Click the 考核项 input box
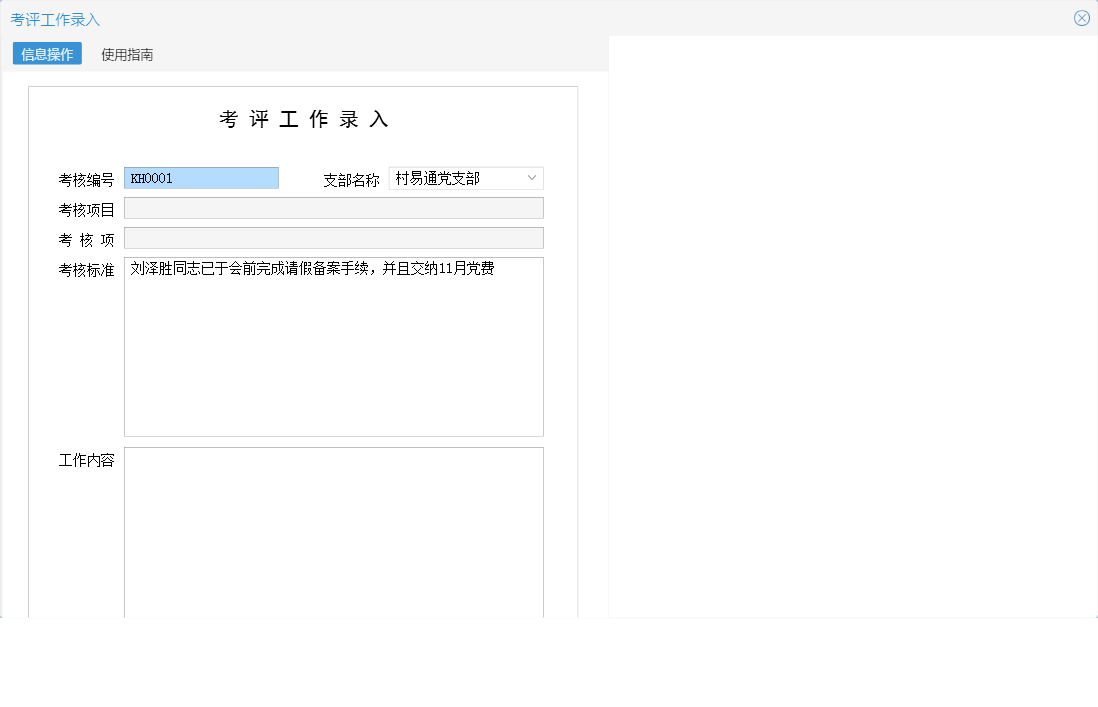 333,238
